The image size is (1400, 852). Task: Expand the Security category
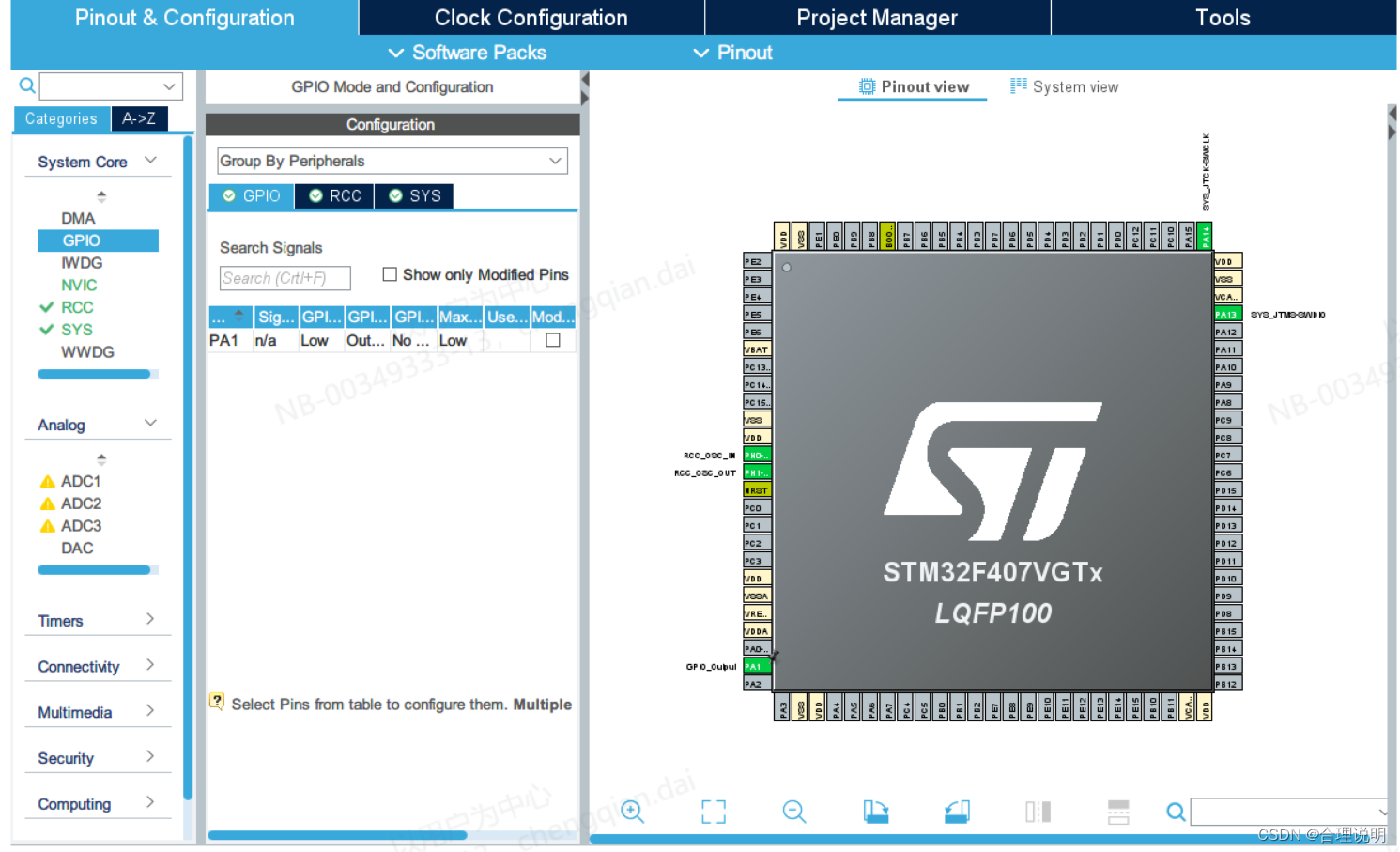tap(150, 756)
